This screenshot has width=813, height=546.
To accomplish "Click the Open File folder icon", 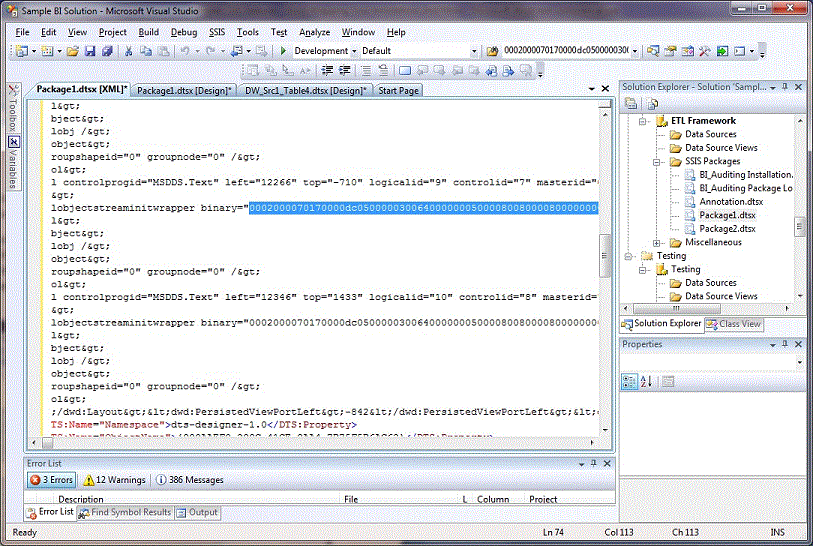I will click(73, 51).
